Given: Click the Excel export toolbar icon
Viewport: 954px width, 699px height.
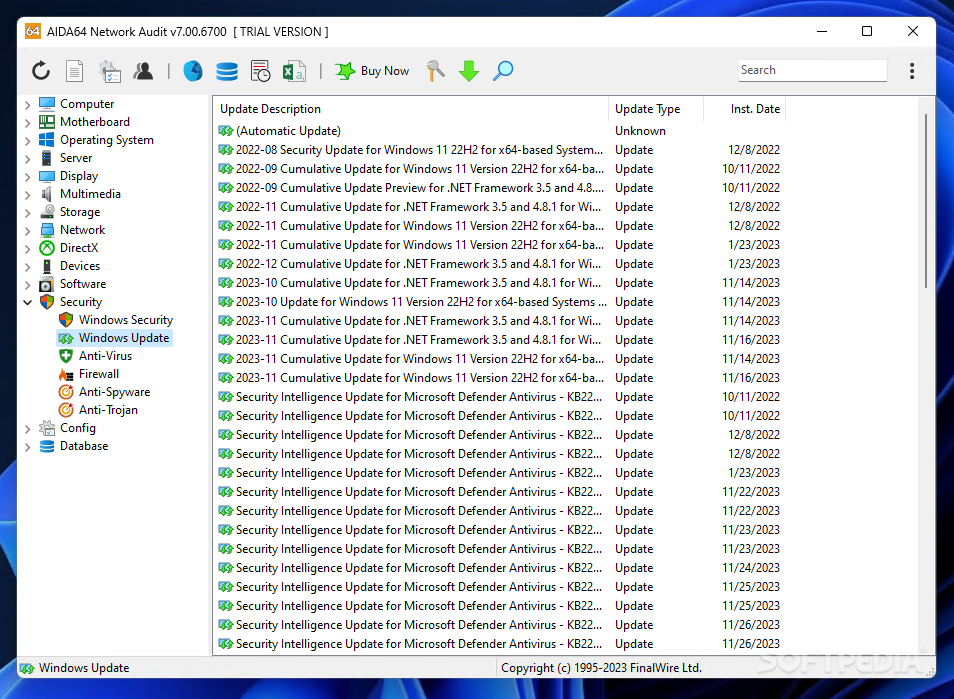Looking at the screenshot, I should pos(294,71).
